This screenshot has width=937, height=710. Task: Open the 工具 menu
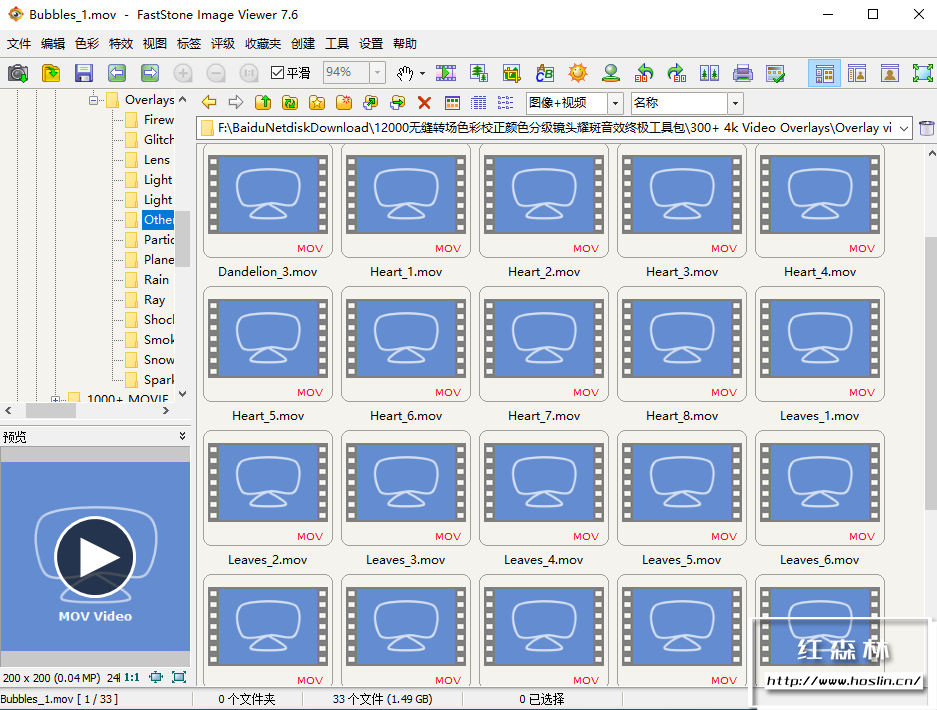(x=337, y=44)
